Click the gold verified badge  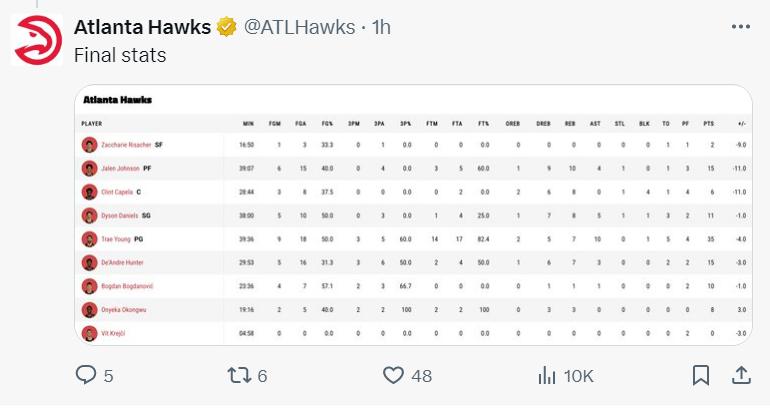[x=226, y=27]
